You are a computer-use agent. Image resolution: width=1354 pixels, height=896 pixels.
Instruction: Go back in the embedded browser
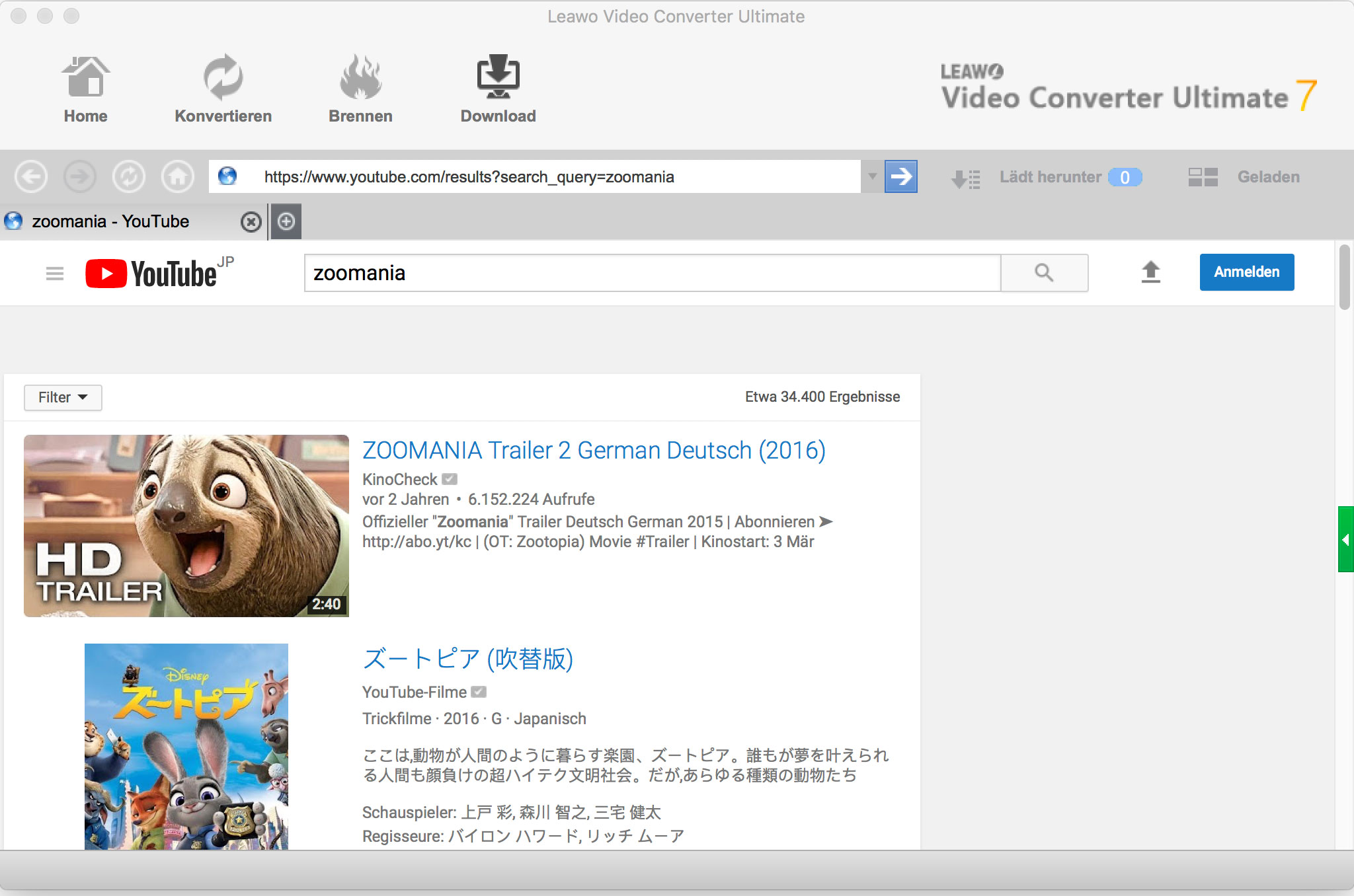pos(31,176)
